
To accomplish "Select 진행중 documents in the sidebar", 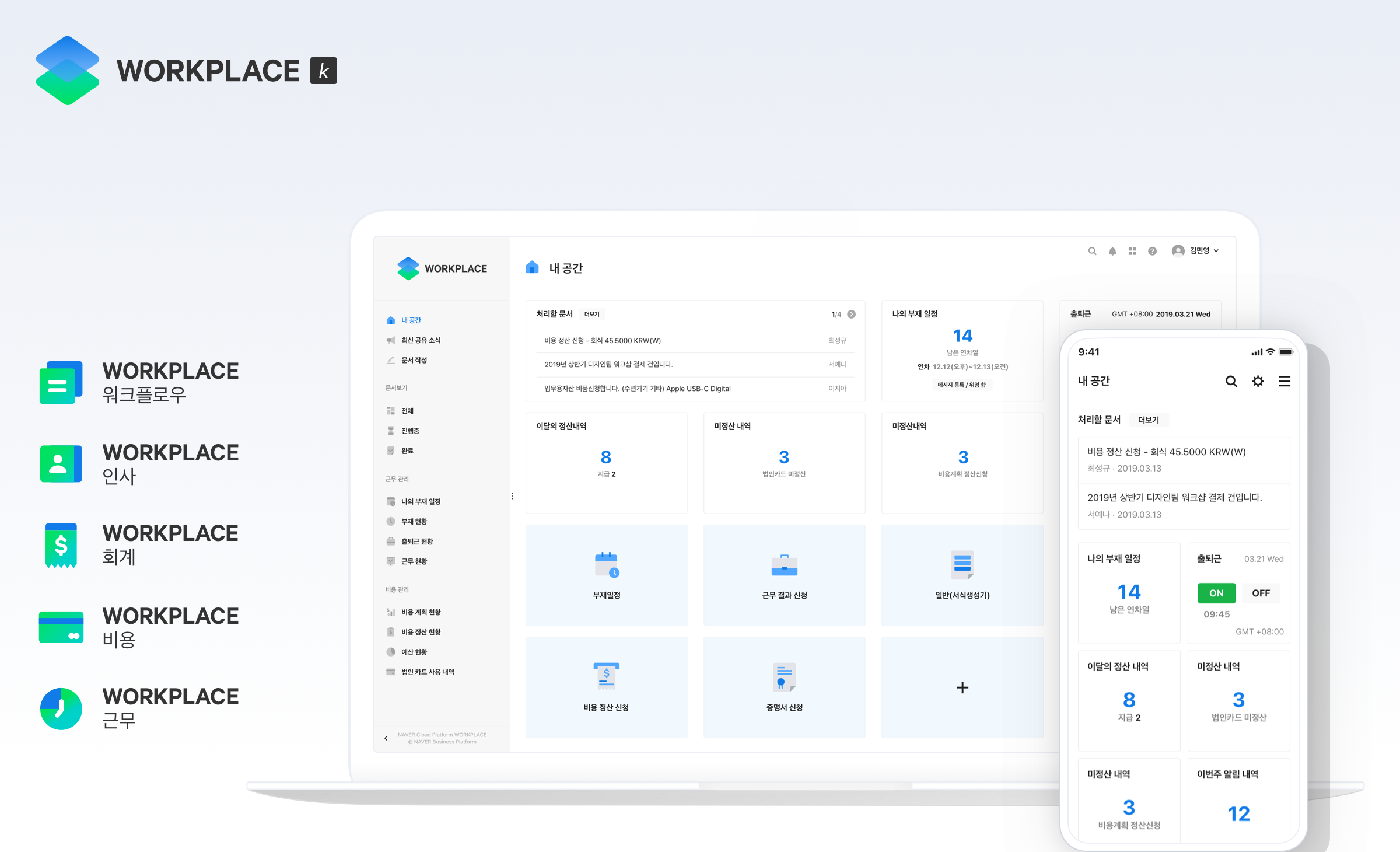I will (x=403, y=431).
